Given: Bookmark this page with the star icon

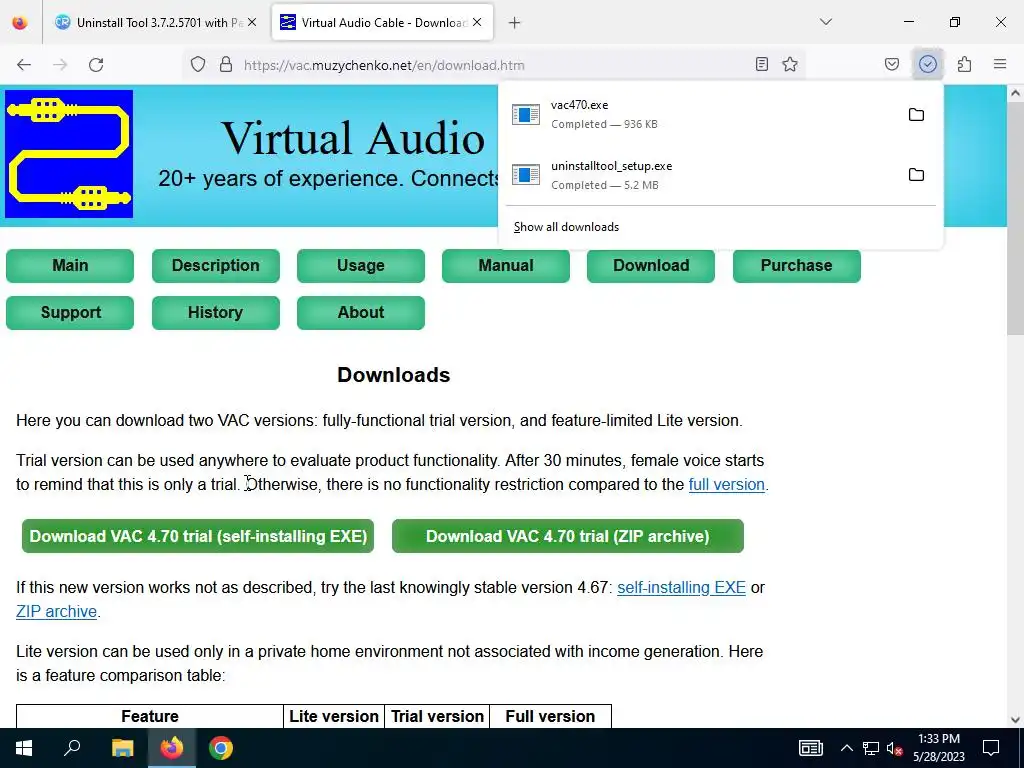Looking at the screenshot, I should coord(790,65).
